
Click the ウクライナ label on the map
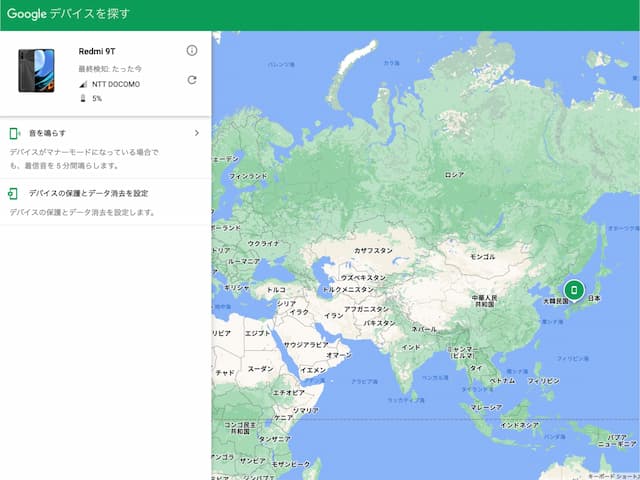[264, 244]
